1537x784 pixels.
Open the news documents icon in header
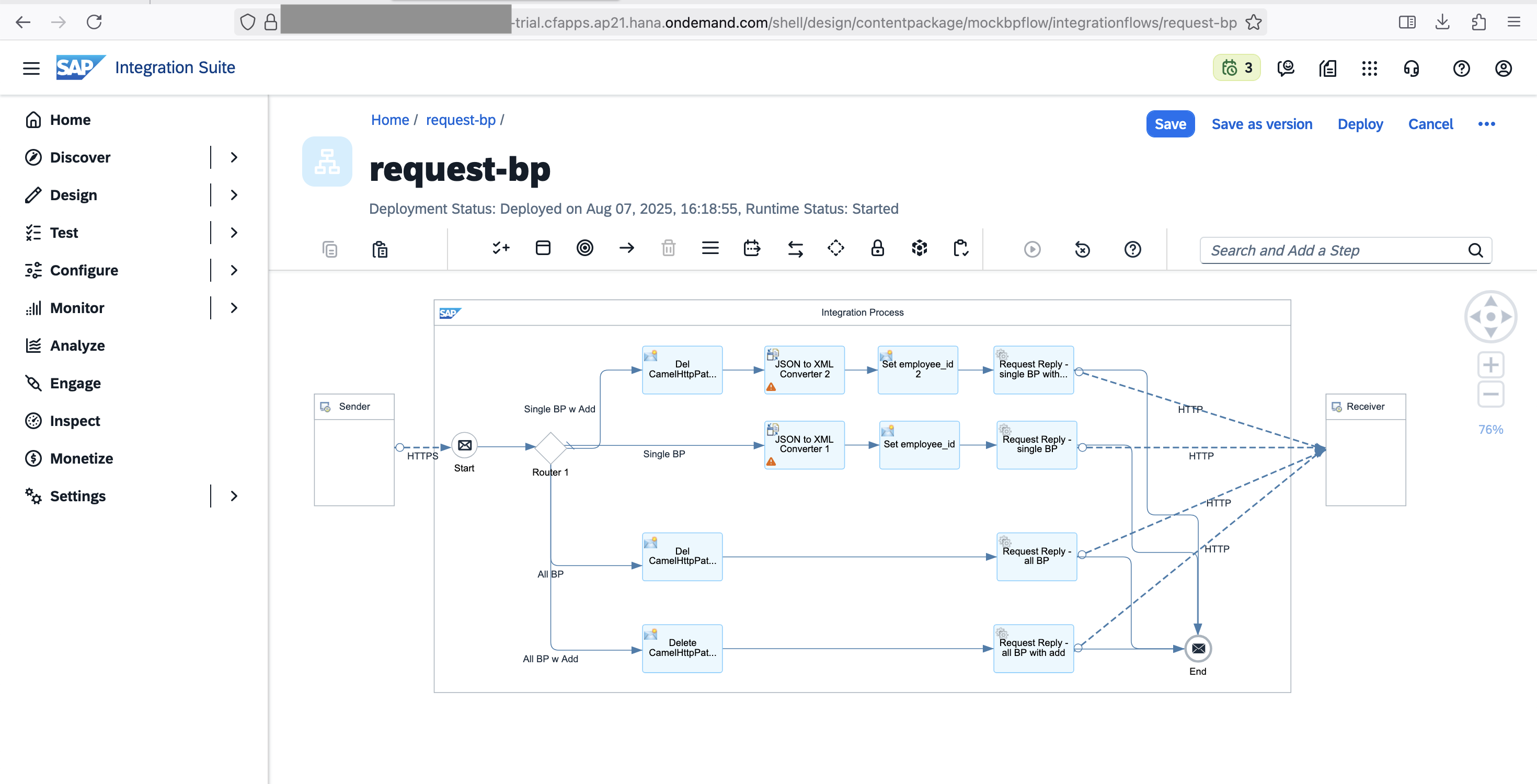[x=1327, y=68]
